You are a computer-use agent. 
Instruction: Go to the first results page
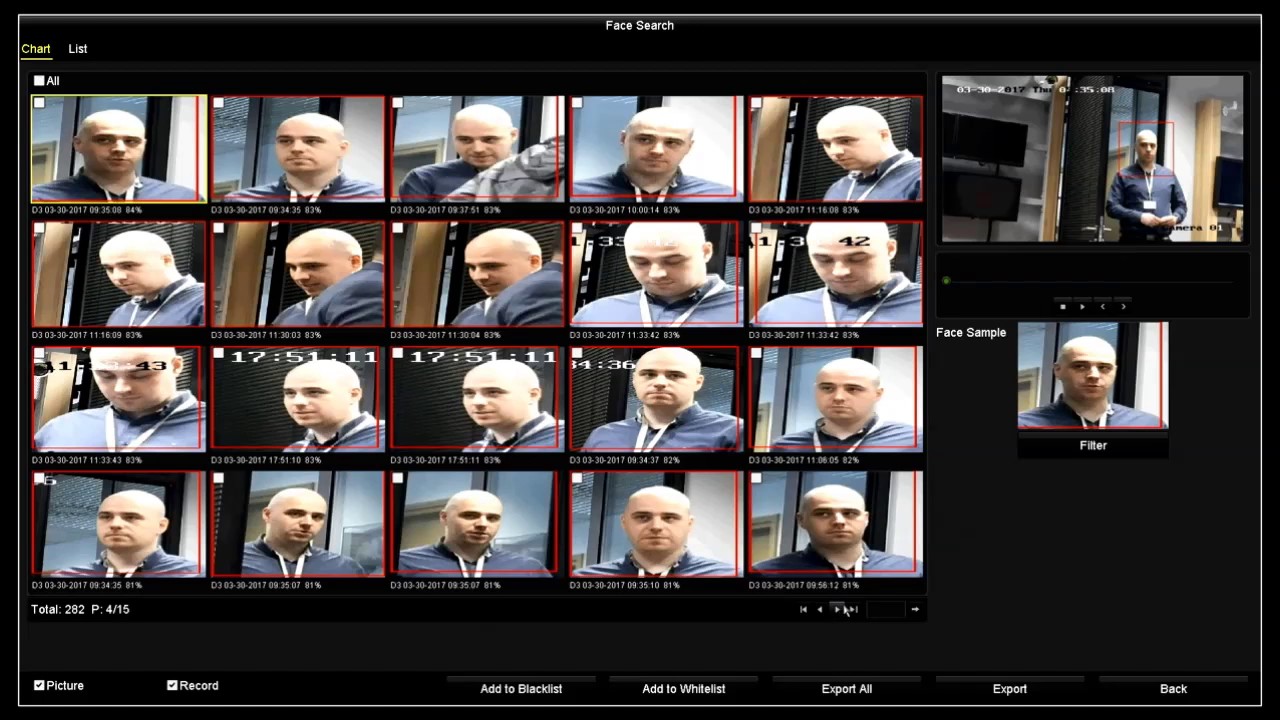[803, 609]
